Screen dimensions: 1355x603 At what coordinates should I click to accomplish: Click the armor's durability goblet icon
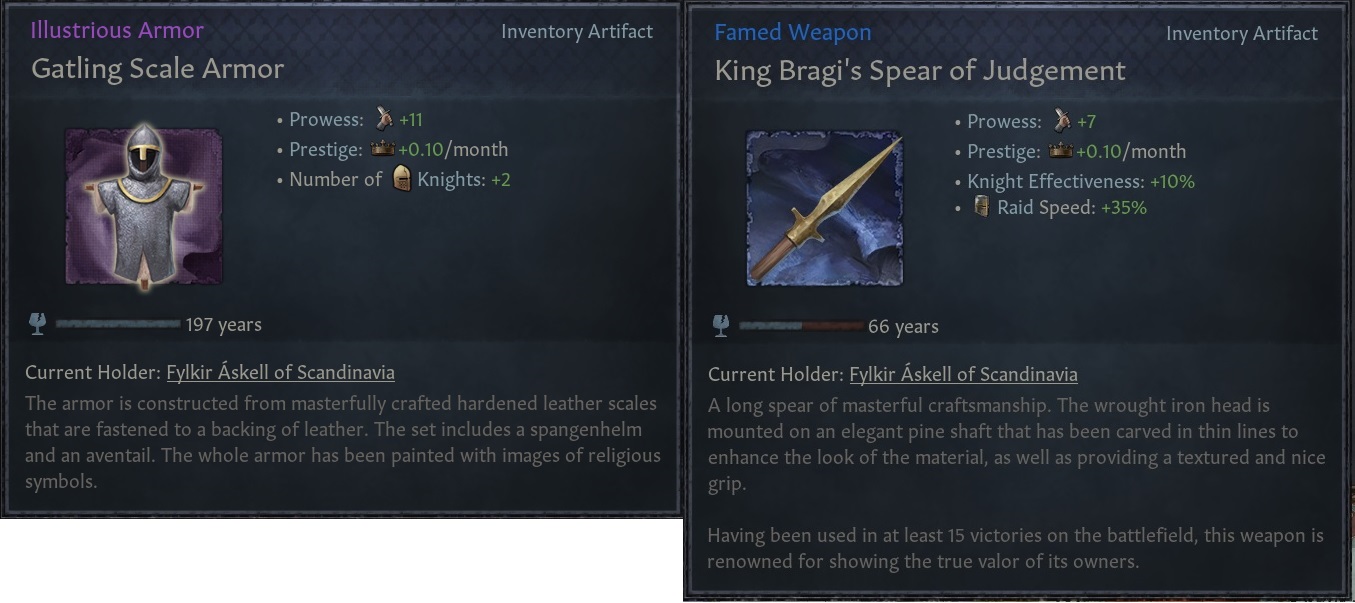(x=38, y=324)
